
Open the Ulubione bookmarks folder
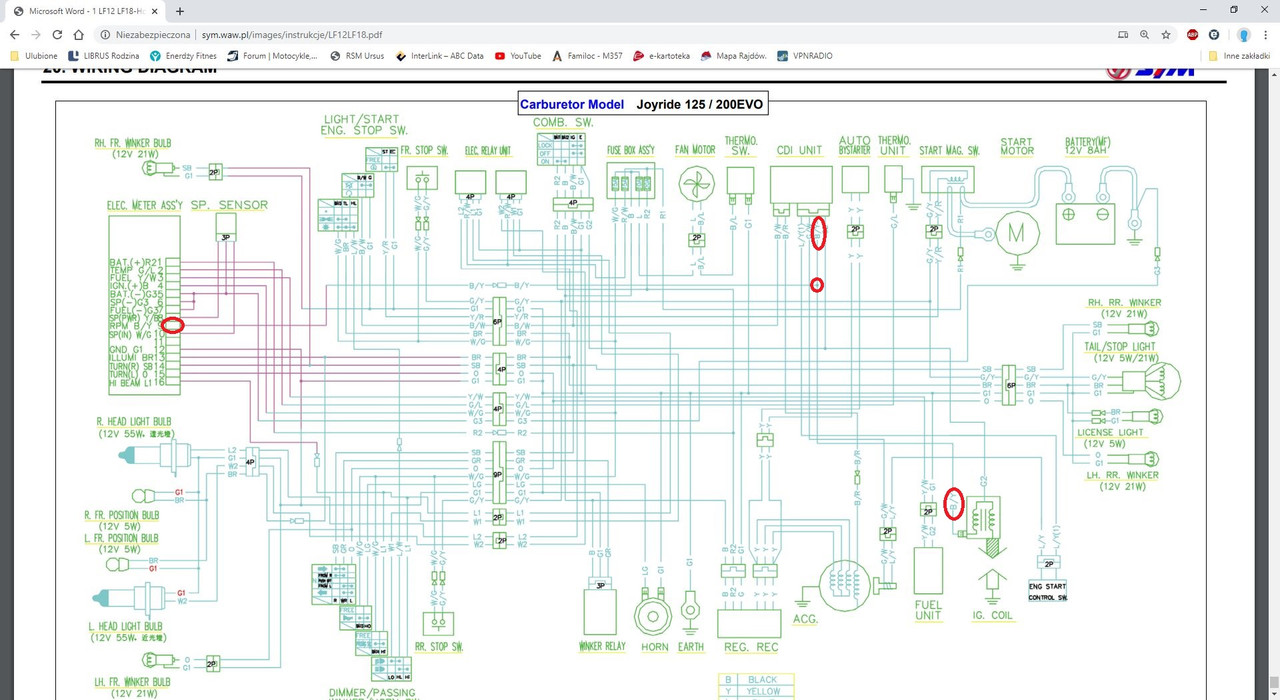coord(34,56)
